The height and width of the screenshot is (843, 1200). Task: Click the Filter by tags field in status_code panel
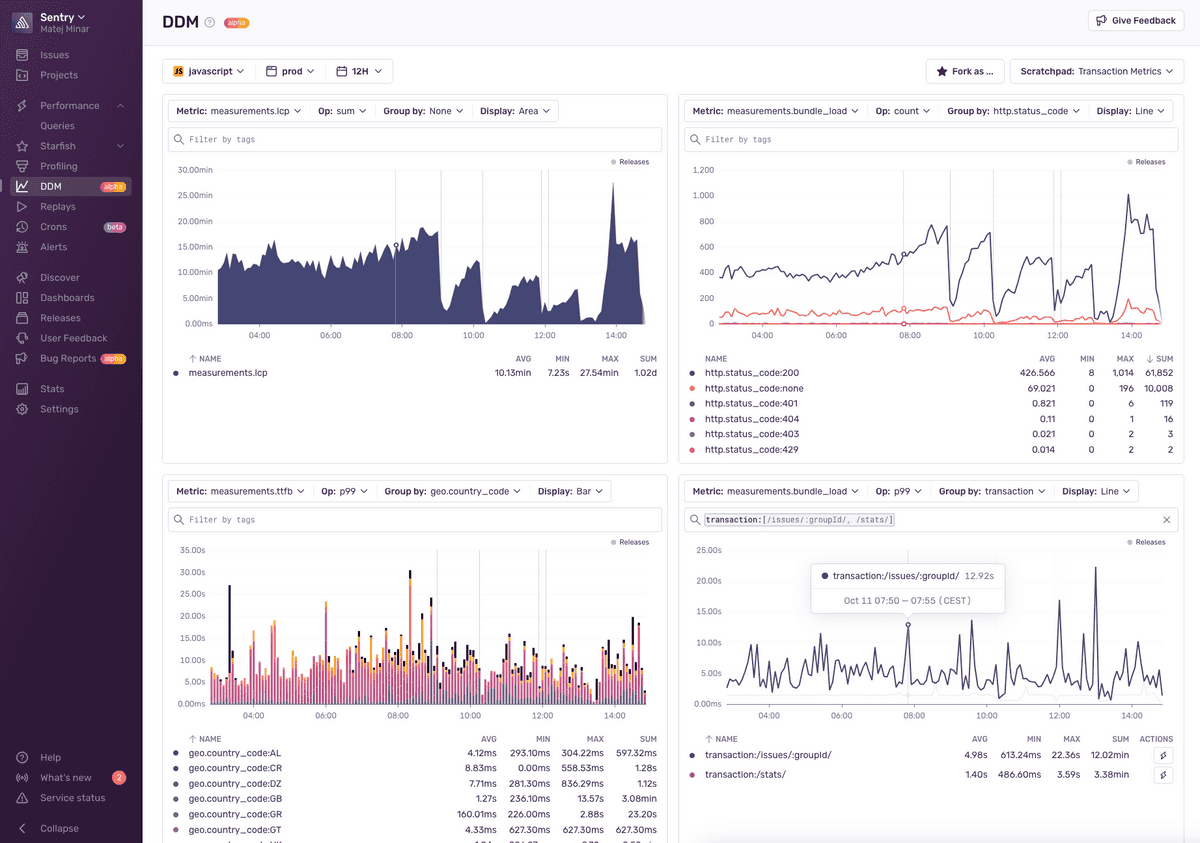931,140
